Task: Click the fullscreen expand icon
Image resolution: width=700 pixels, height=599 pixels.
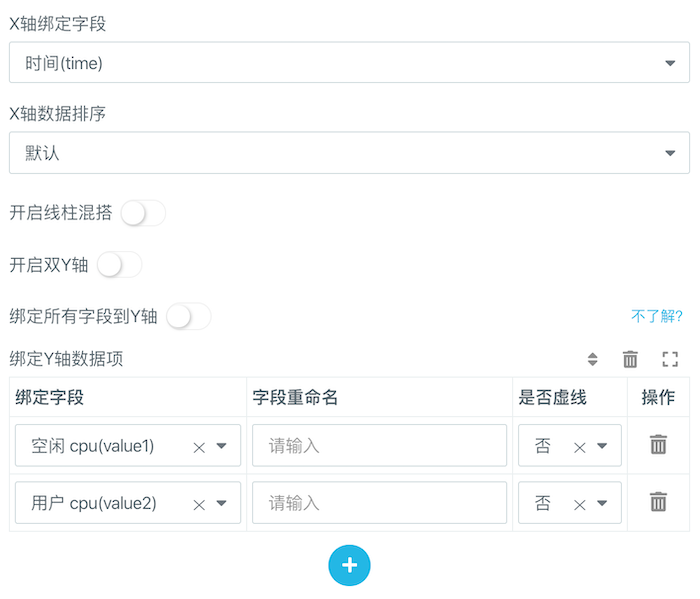Action: click(x=670, y=359)
